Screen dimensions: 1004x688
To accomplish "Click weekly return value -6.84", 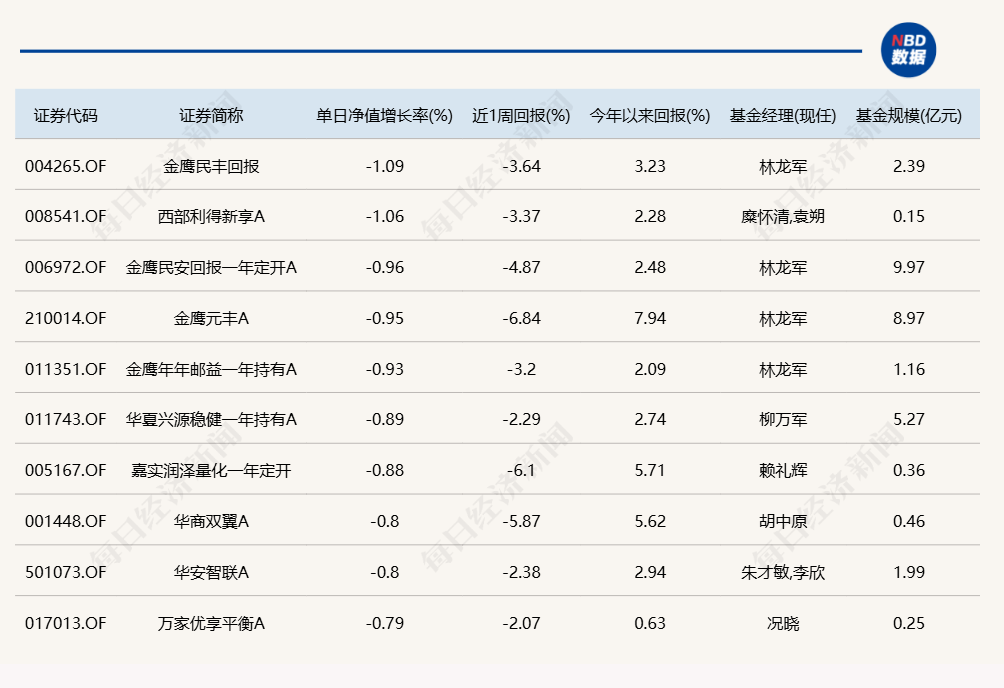I will (x=521, y=318).
